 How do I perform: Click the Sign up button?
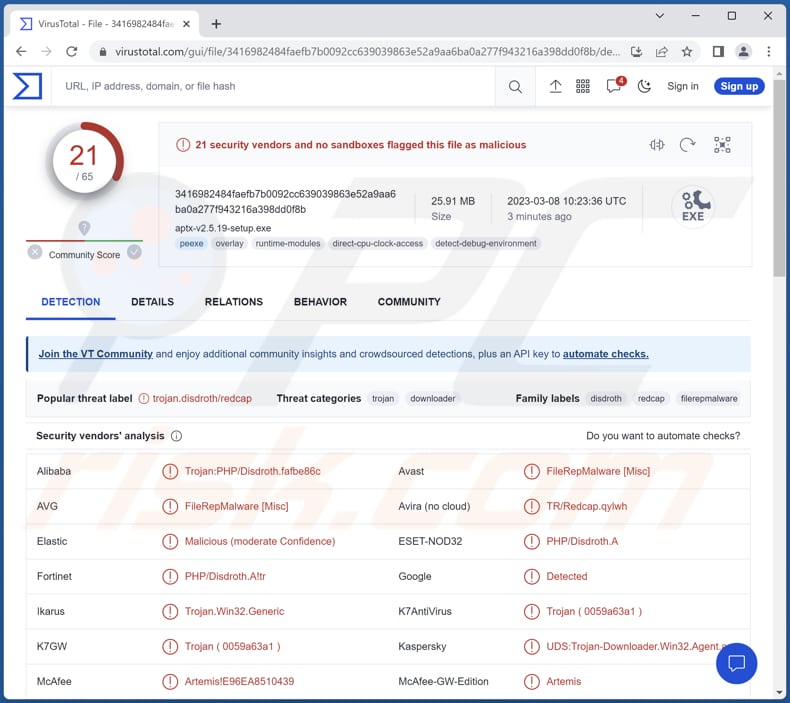tap(739, 86)
